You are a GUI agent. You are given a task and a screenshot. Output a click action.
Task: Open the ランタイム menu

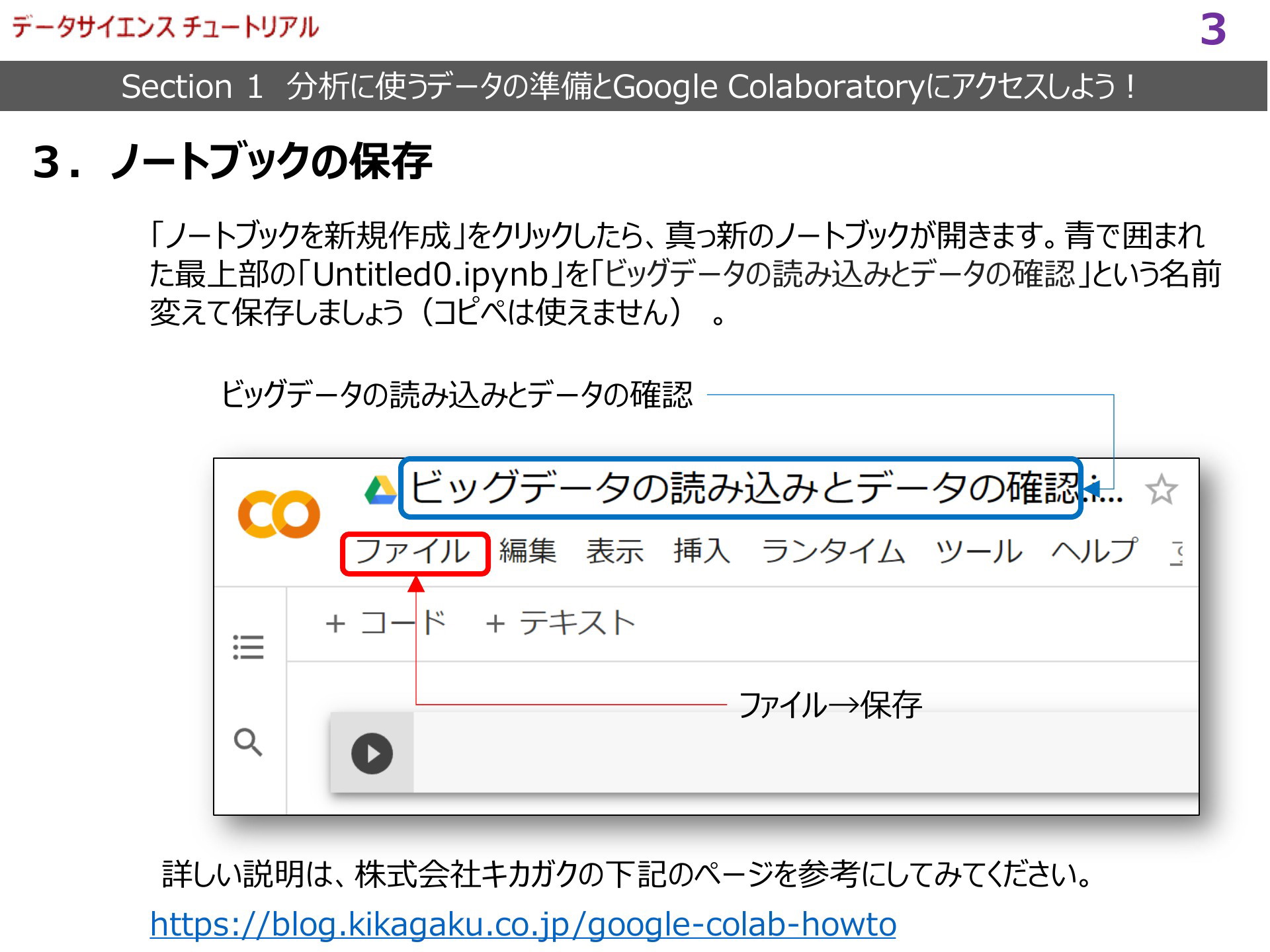pyautogui.click(x=833, y=551)
